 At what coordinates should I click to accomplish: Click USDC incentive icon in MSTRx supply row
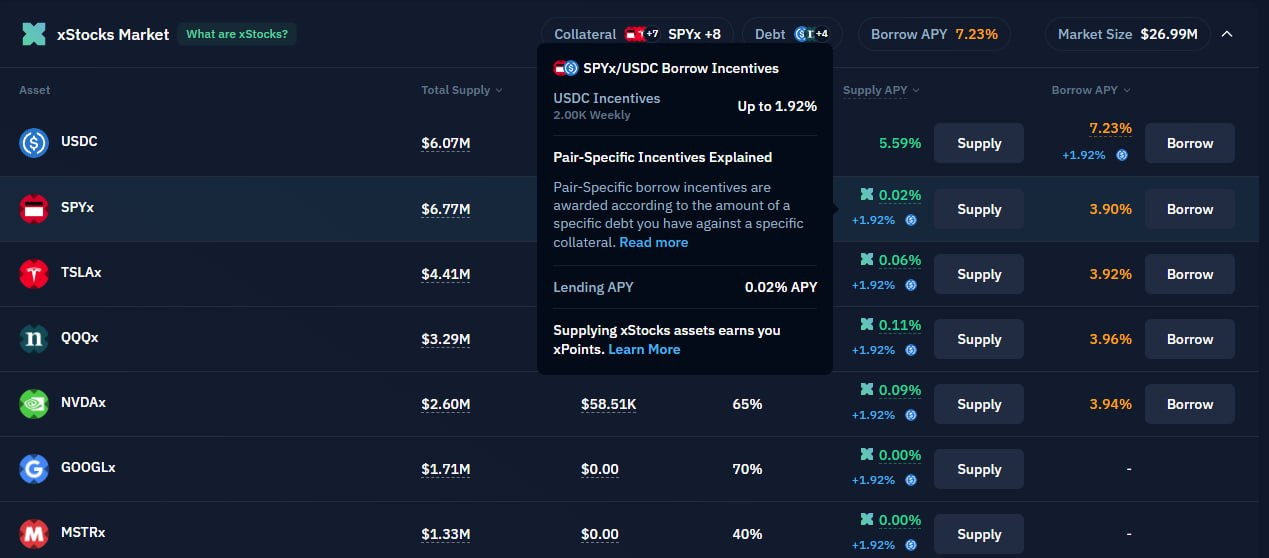tap(911, 545)
